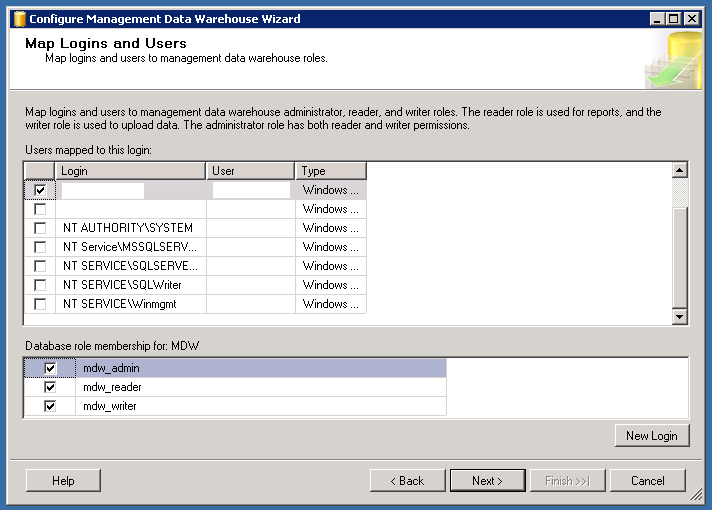
Task: Return with the Back button
Action: [407, 481]
